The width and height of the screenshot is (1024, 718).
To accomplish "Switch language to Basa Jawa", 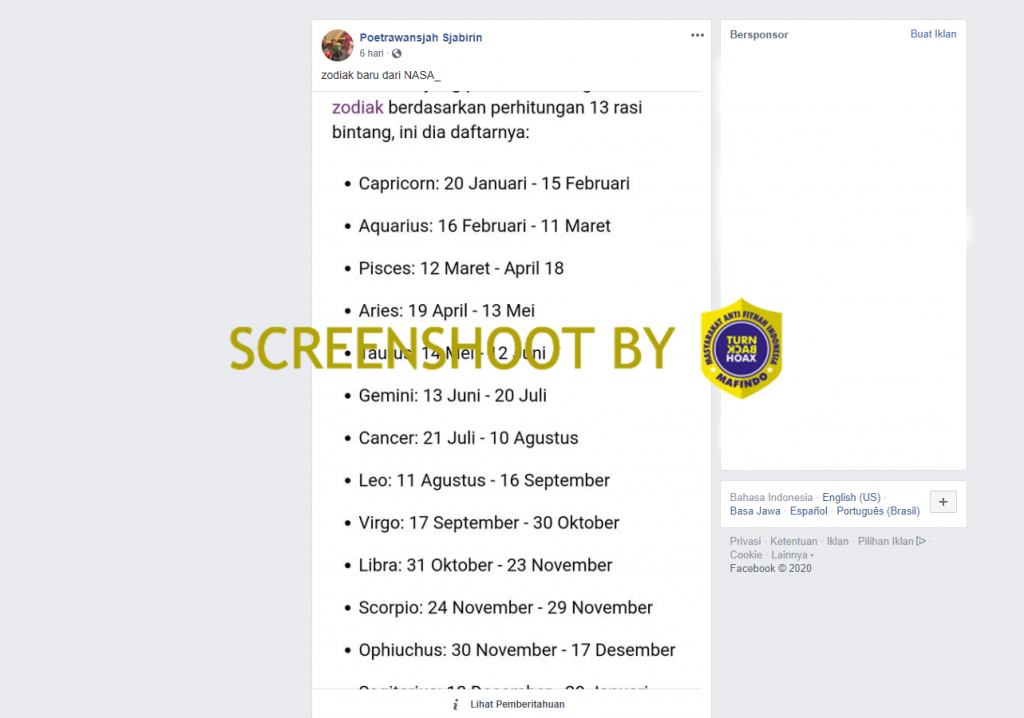I will (755, 511).
